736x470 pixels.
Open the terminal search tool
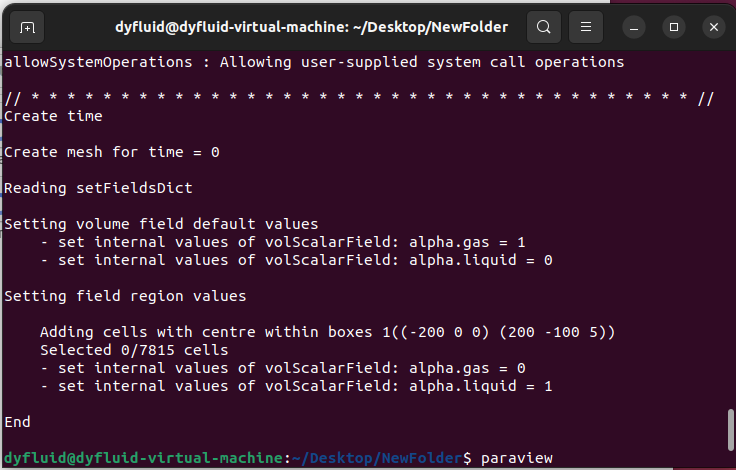[544, 27]
